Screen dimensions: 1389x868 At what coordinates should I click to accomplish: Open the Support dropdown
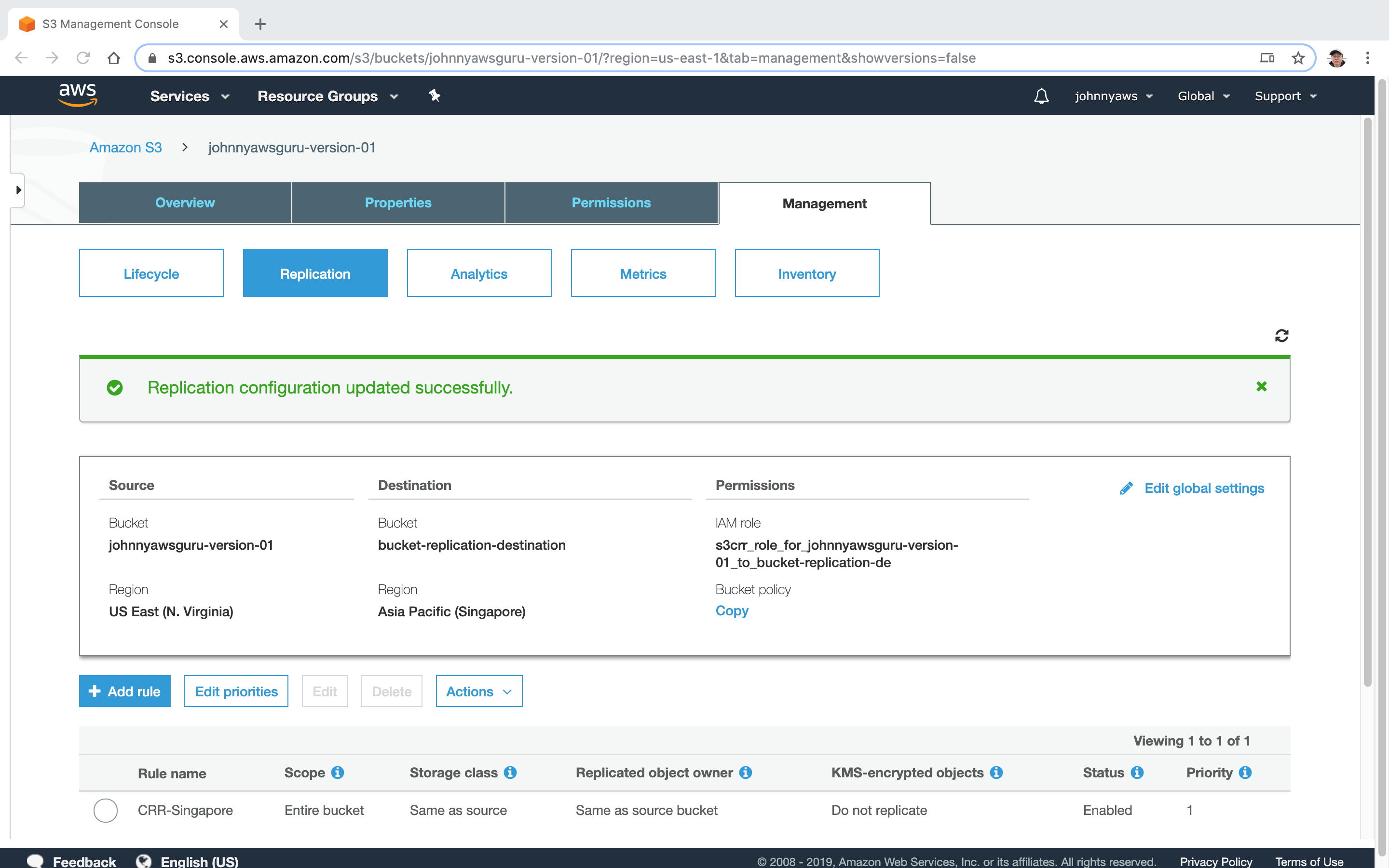click(1285, 96)
